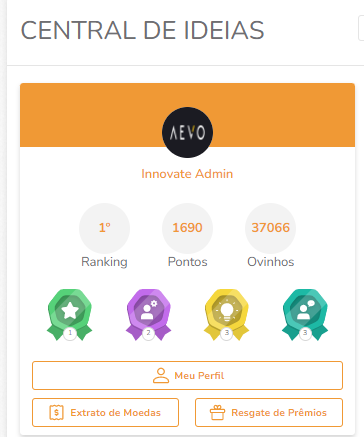This screenshot has height=437, width=364.
Task: Click the coin receipt icon
Action: [56, 412]
